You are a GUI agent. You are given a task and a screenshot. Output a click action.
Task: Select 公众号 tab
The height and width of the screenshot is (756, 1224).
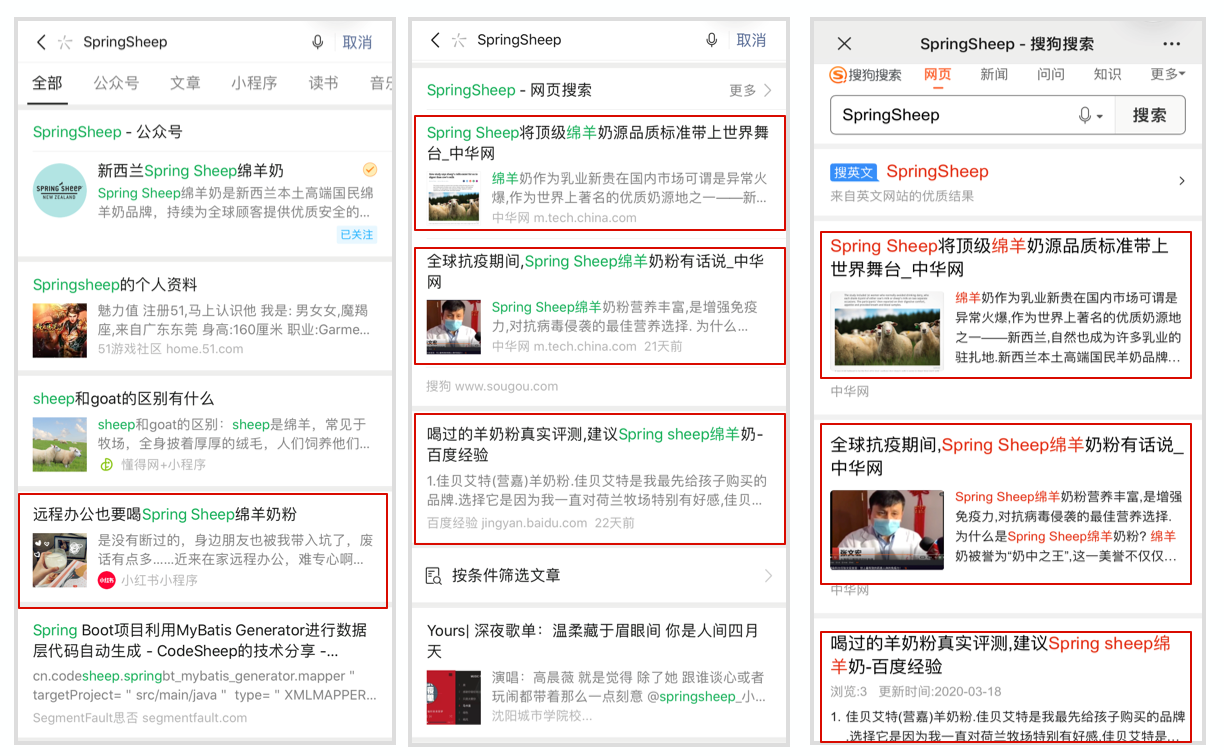116,83
